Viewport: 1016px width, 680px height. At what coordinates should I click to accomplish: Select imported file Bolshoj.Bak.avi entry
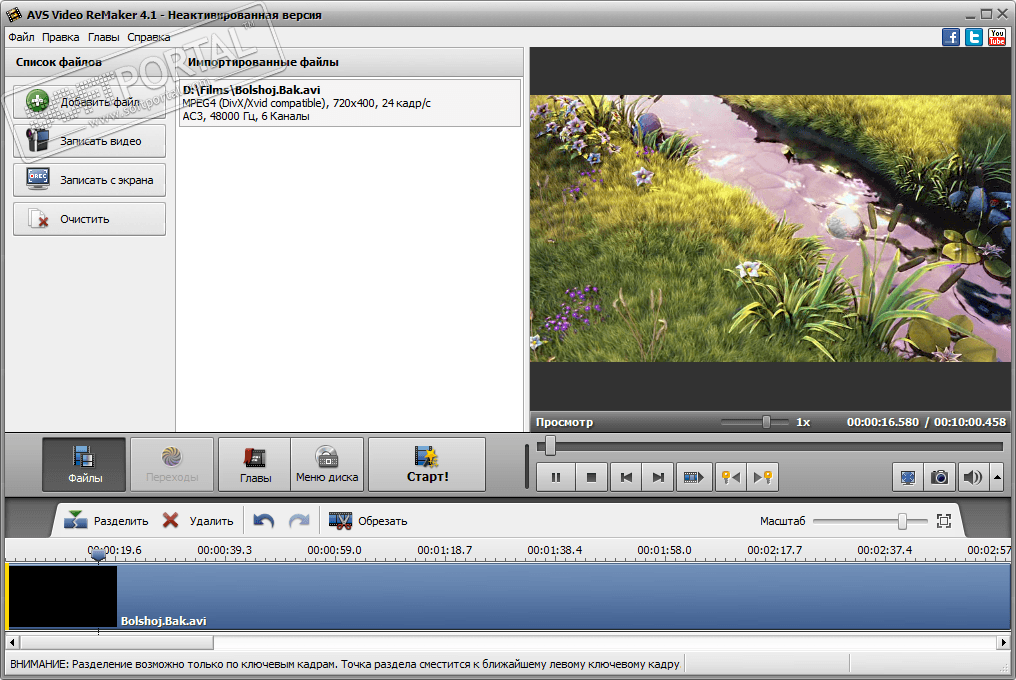[x=350, y=103]
